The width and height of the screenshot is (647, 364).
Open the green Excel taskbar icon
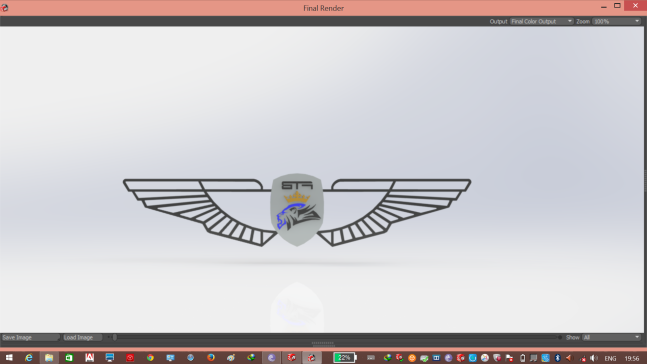click(69, 358)
